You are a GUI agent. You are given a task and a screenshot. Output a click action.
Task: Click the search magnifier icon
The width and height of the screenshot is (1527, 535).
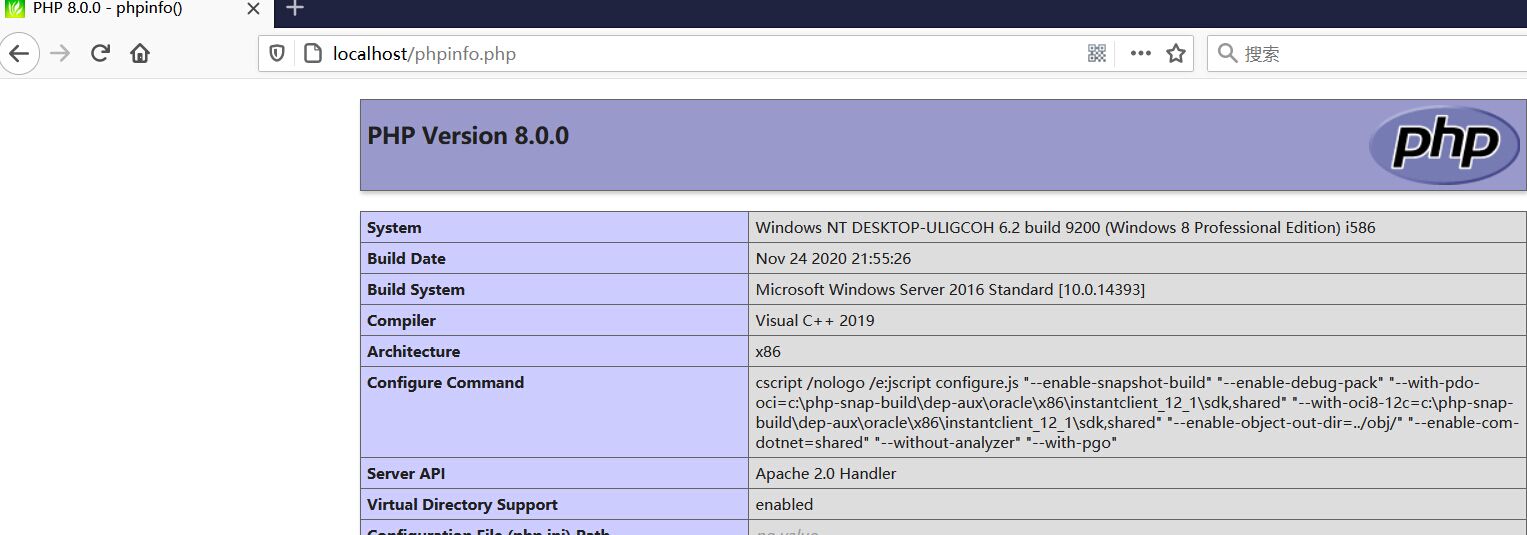1228,53
